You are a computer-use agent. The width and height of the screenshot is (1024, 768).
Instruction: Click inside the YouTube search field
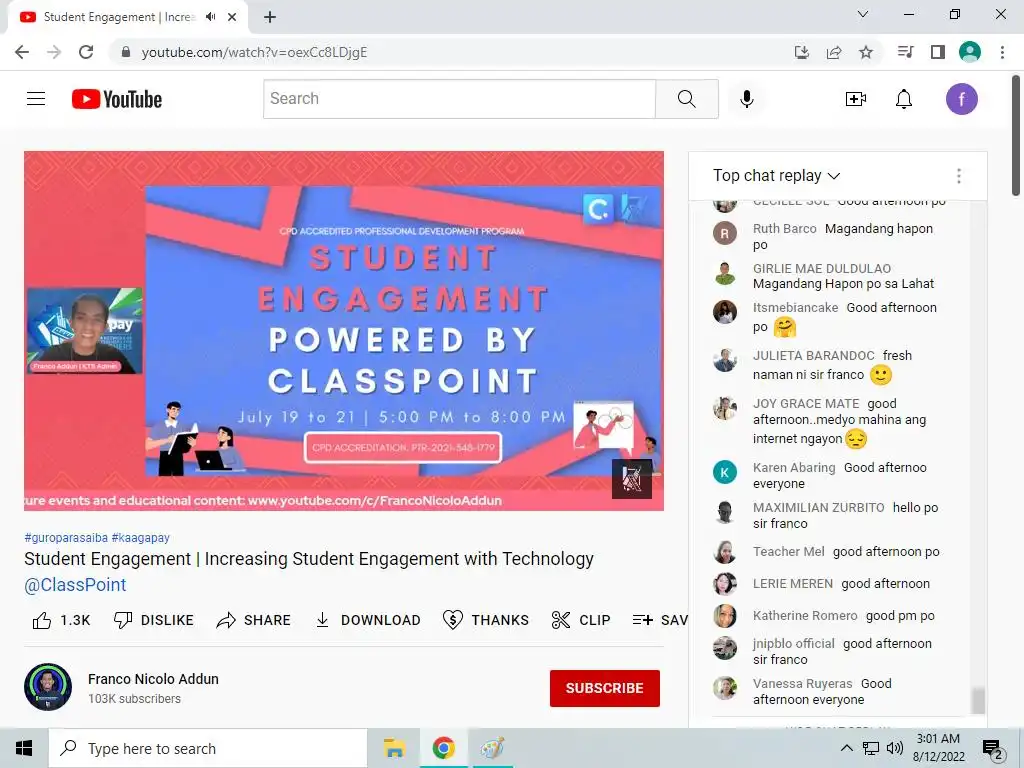tap(459, 99)
